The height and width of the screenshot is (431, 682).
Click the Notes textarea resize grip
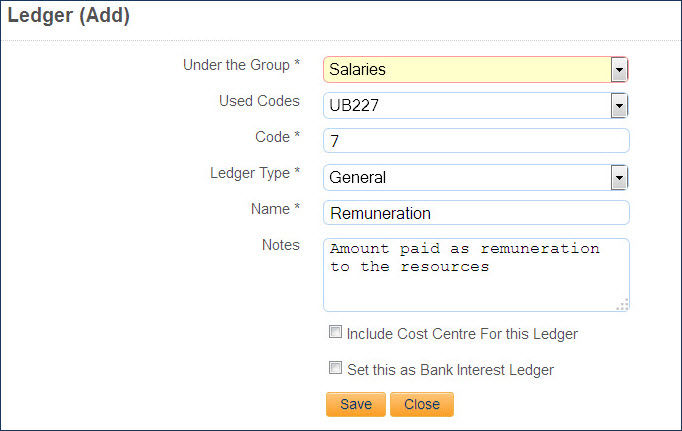[622, 304]
